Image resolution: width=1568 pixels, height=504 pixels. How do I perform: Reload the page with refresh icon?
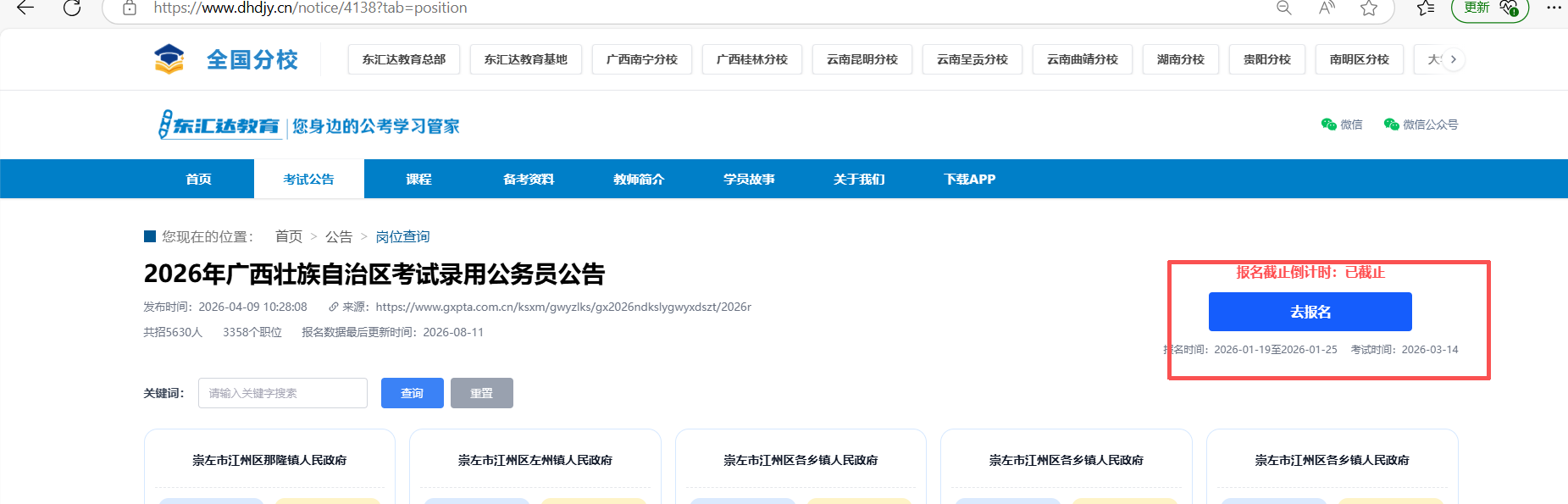tap(72, 8)
